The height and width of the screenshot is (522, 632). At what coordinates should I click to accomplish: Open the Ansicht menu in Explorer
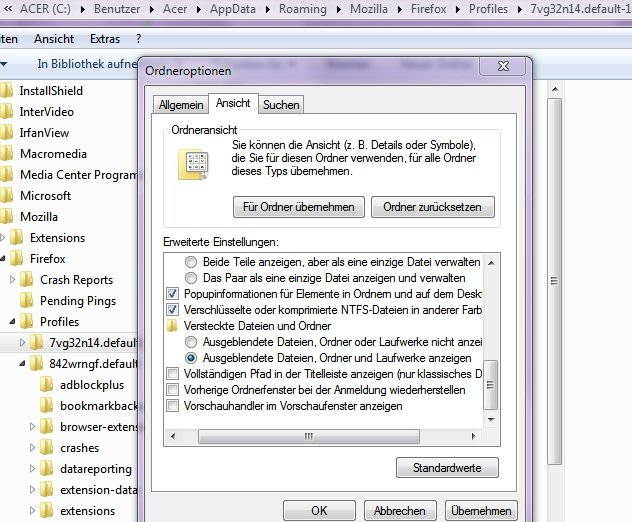[54, 39]
